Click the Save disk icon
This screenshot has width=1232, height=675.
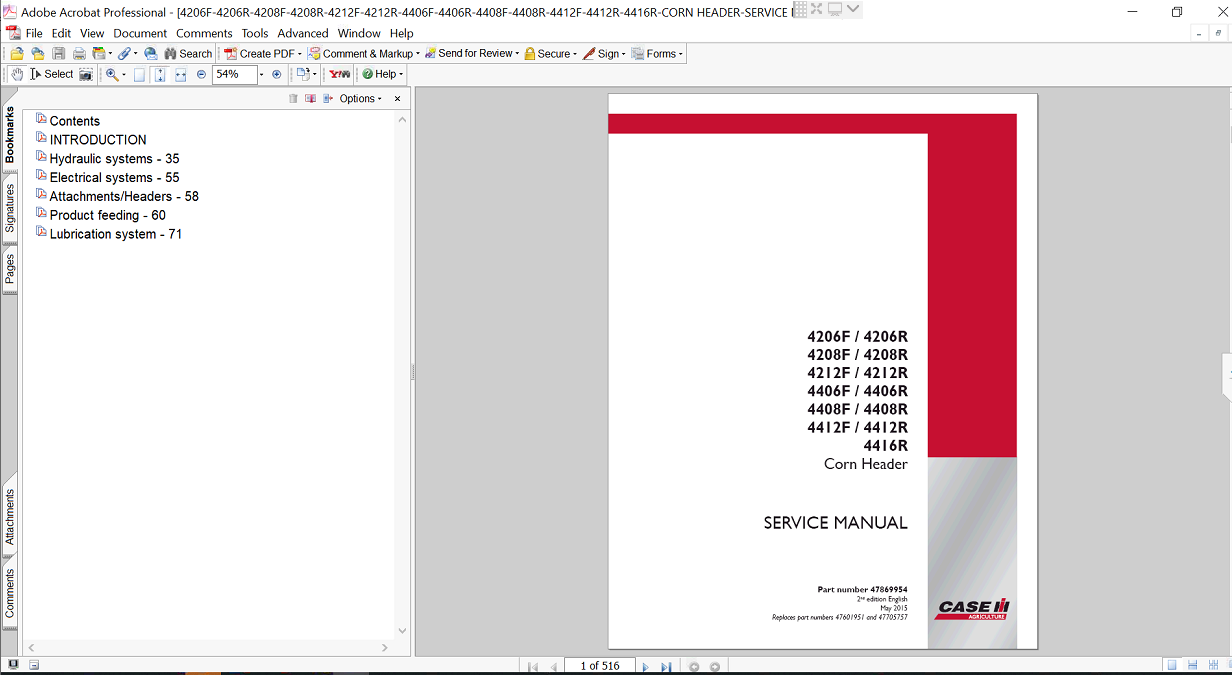(59, 54)
